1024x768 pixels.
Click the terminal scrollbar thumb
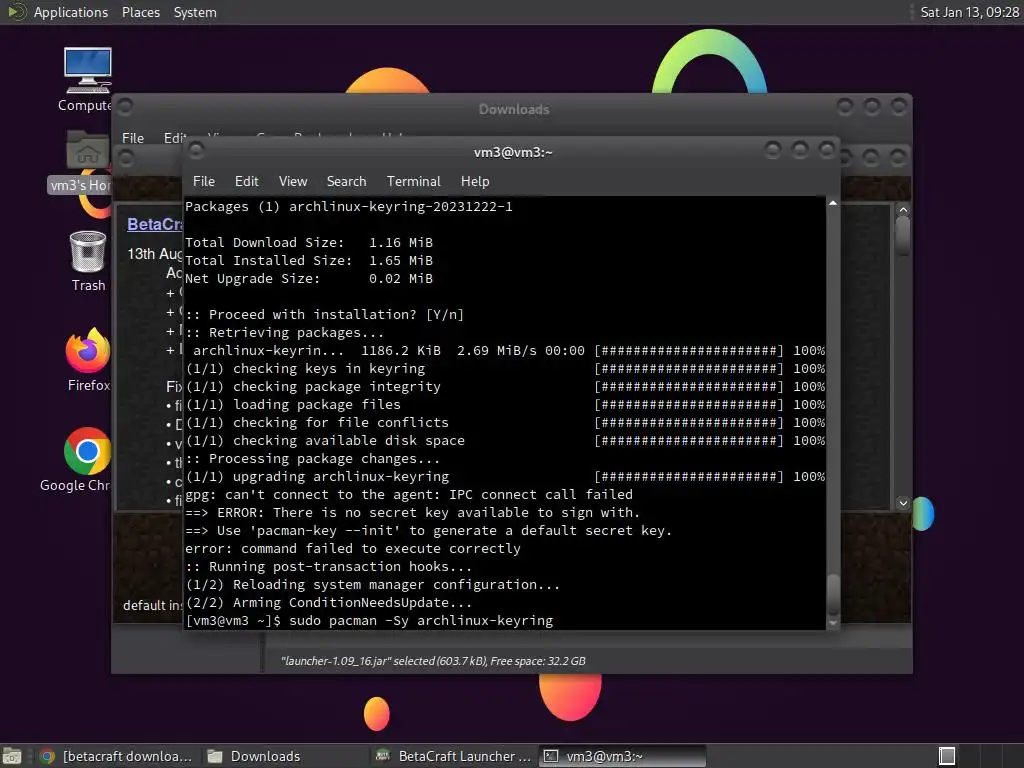tap(833, 594)
